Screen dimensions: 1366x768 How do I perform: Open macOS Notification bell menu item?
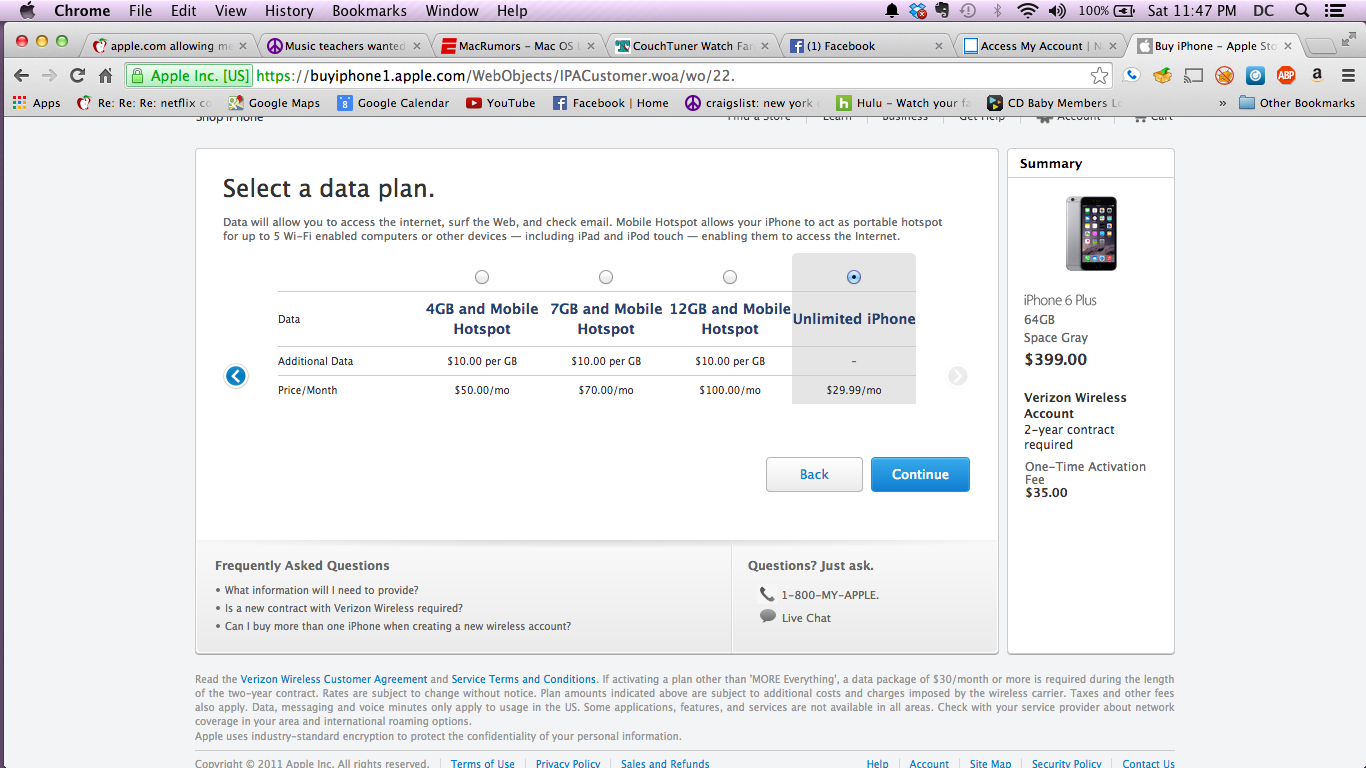(892, 11)
